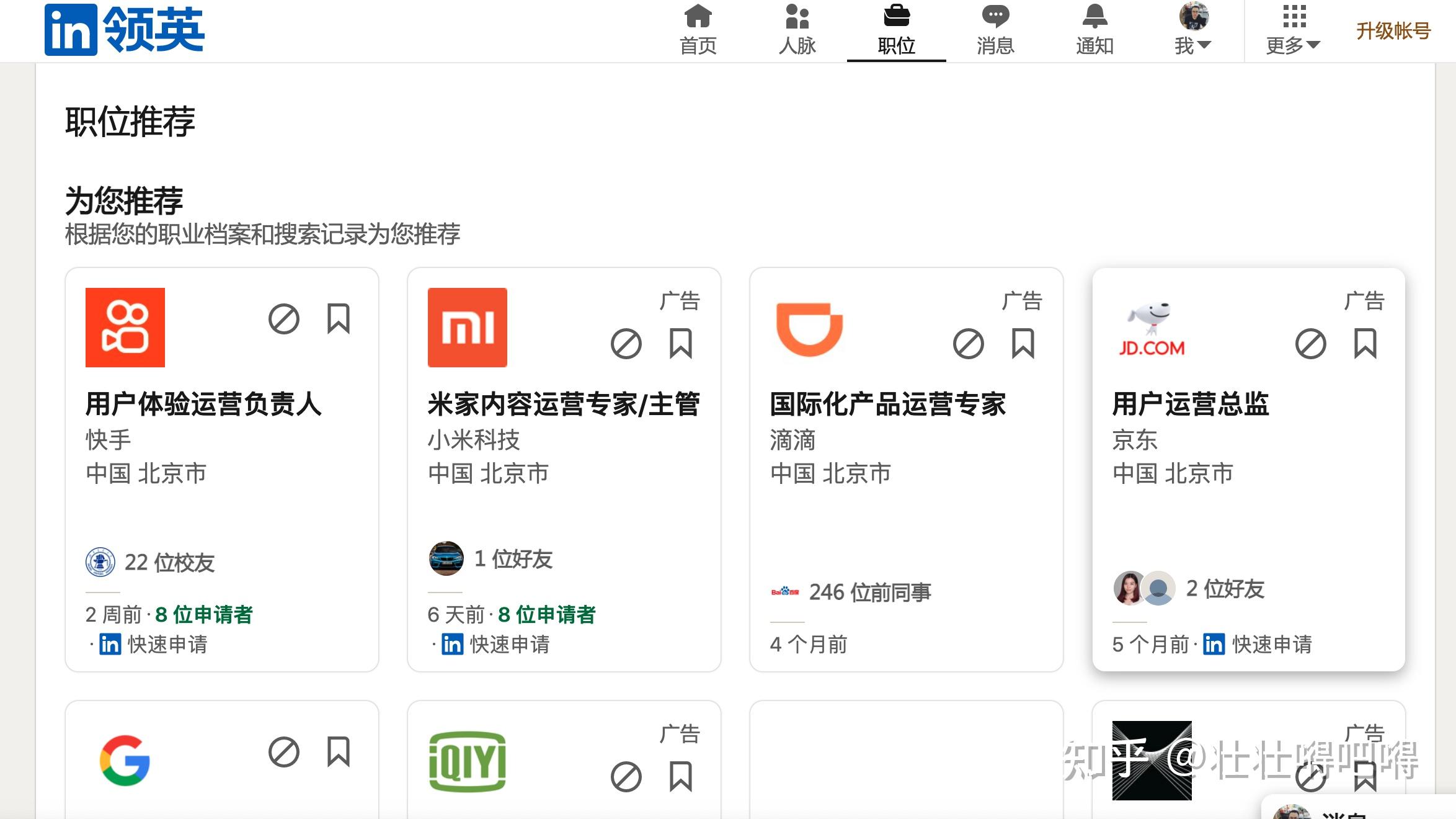Dismiss the Google job card with the not-interested icon
1456x819 pixels.
click(284, 752)
